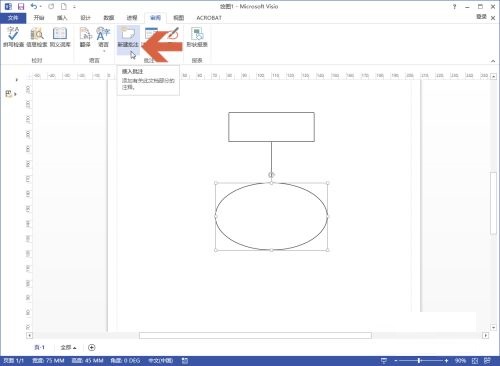Screen dimensions: 500x366
Task: Click the horizontal scrollbar right arrow
Action: point(485,335)
